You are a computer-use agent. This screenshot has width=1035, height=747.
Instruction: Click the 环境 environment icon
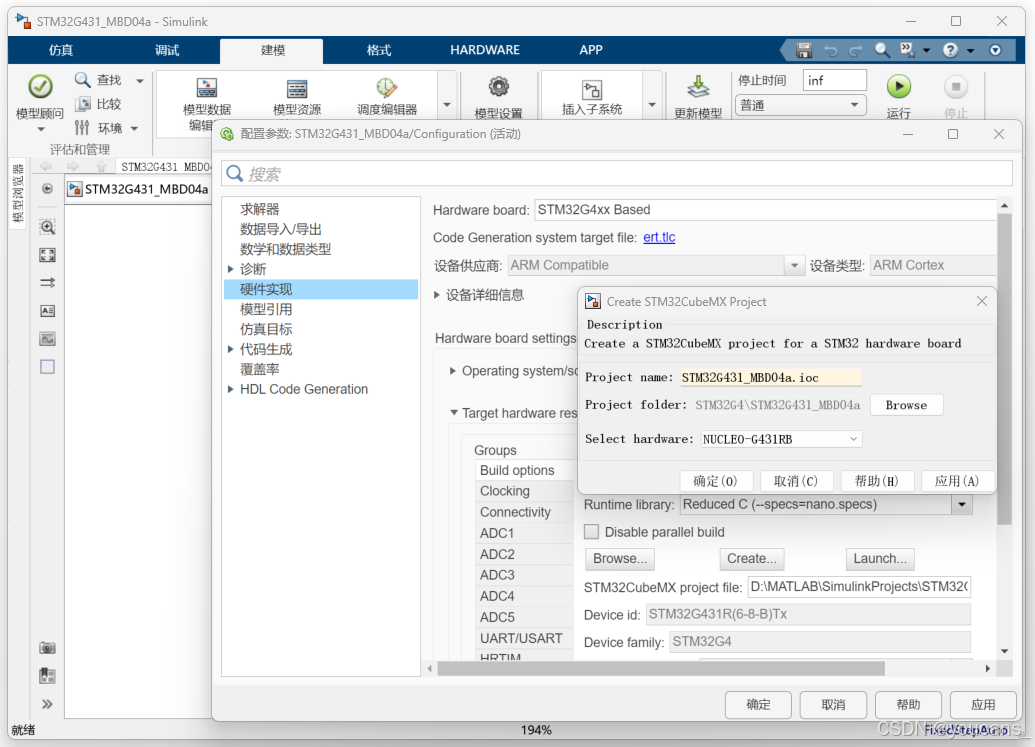tap(82, 127)
